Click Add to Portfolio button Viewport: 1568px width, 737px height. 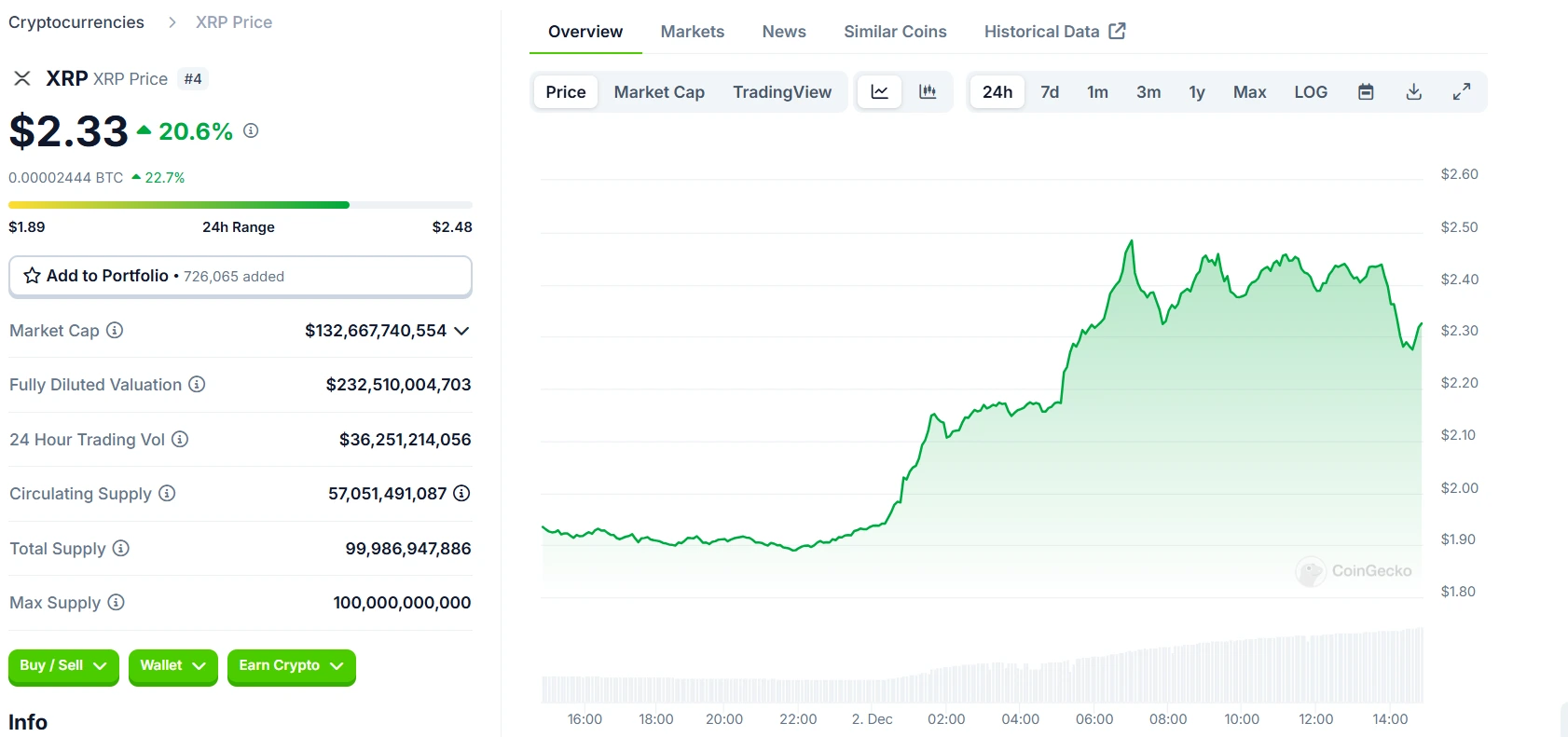pyautogui.click(x=241, y=276)
